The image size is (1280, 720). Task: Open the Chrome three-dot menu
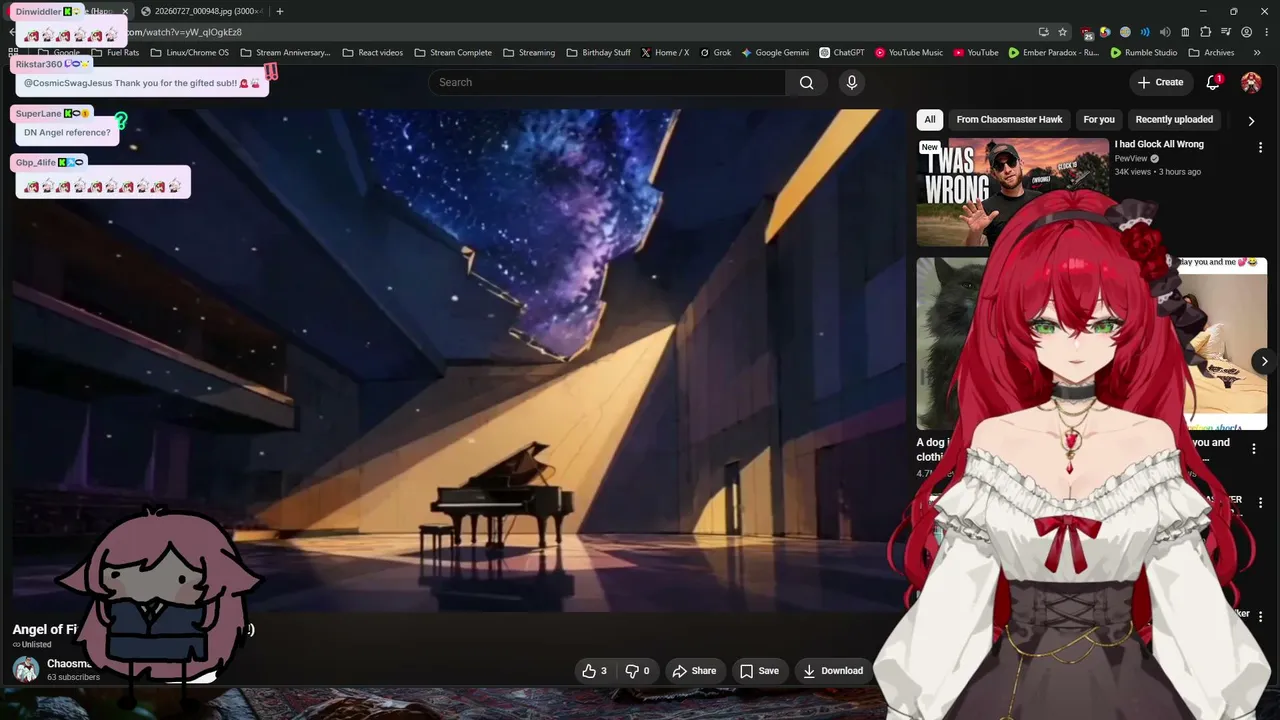point(1266,32)
